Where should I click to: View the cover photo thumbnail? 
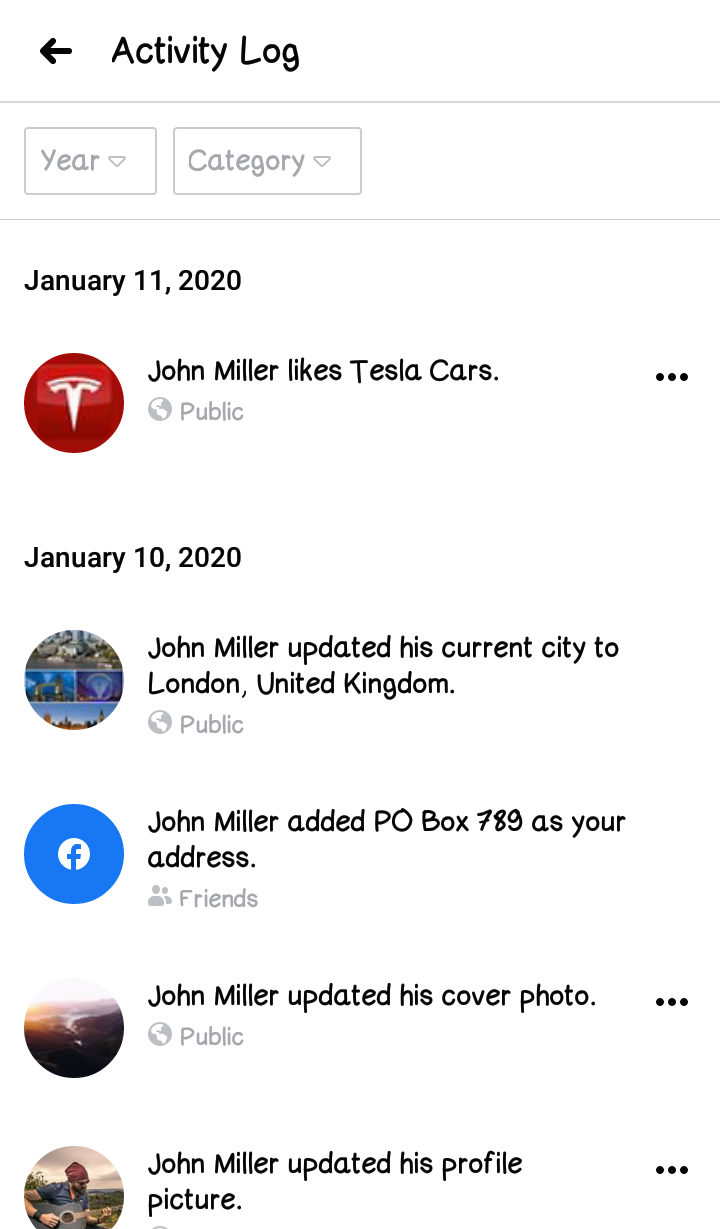tap(74, 1028)
